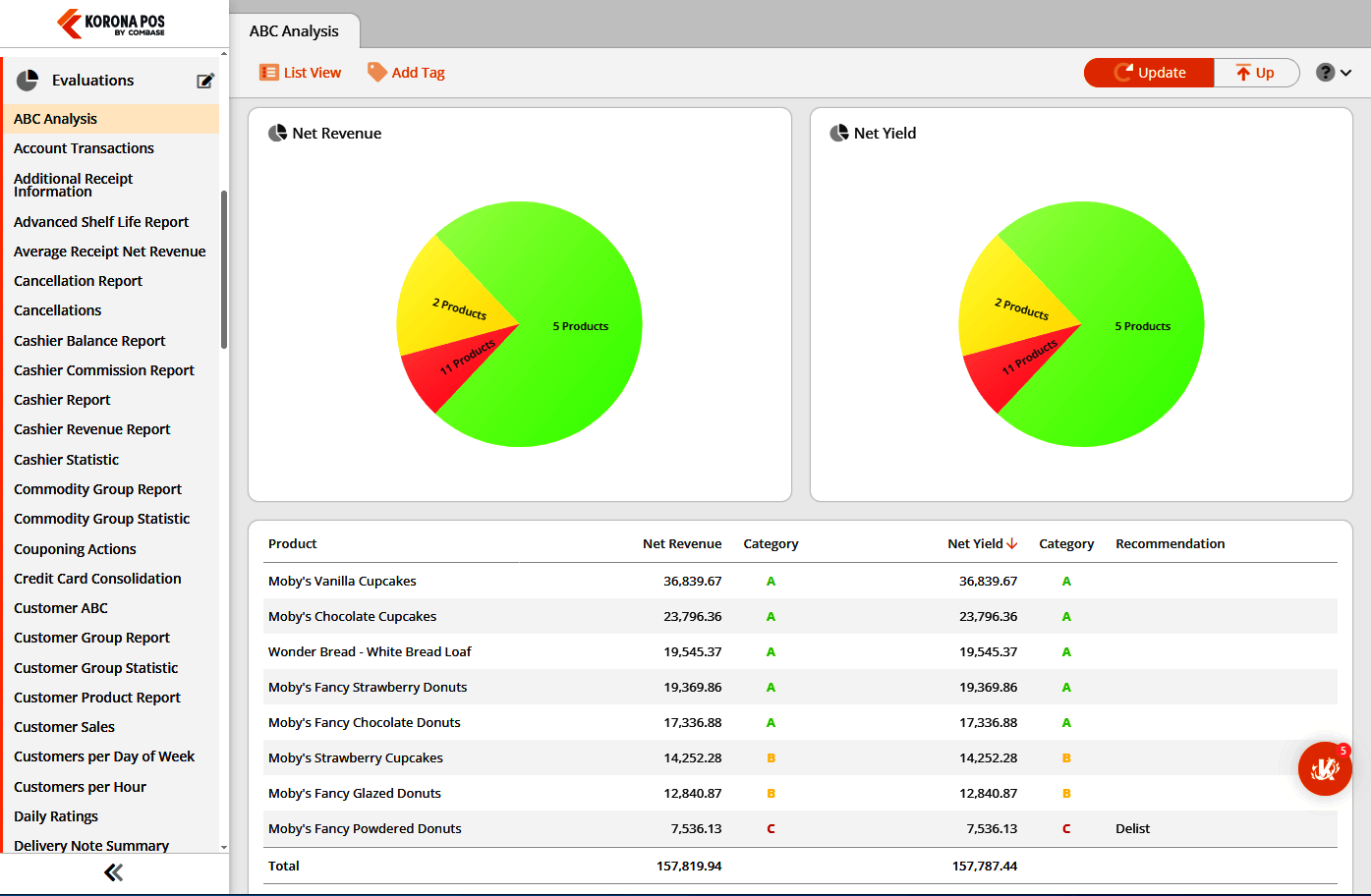Click the Up button
Screen dimensions: 1371x896
pos(1256,73)
